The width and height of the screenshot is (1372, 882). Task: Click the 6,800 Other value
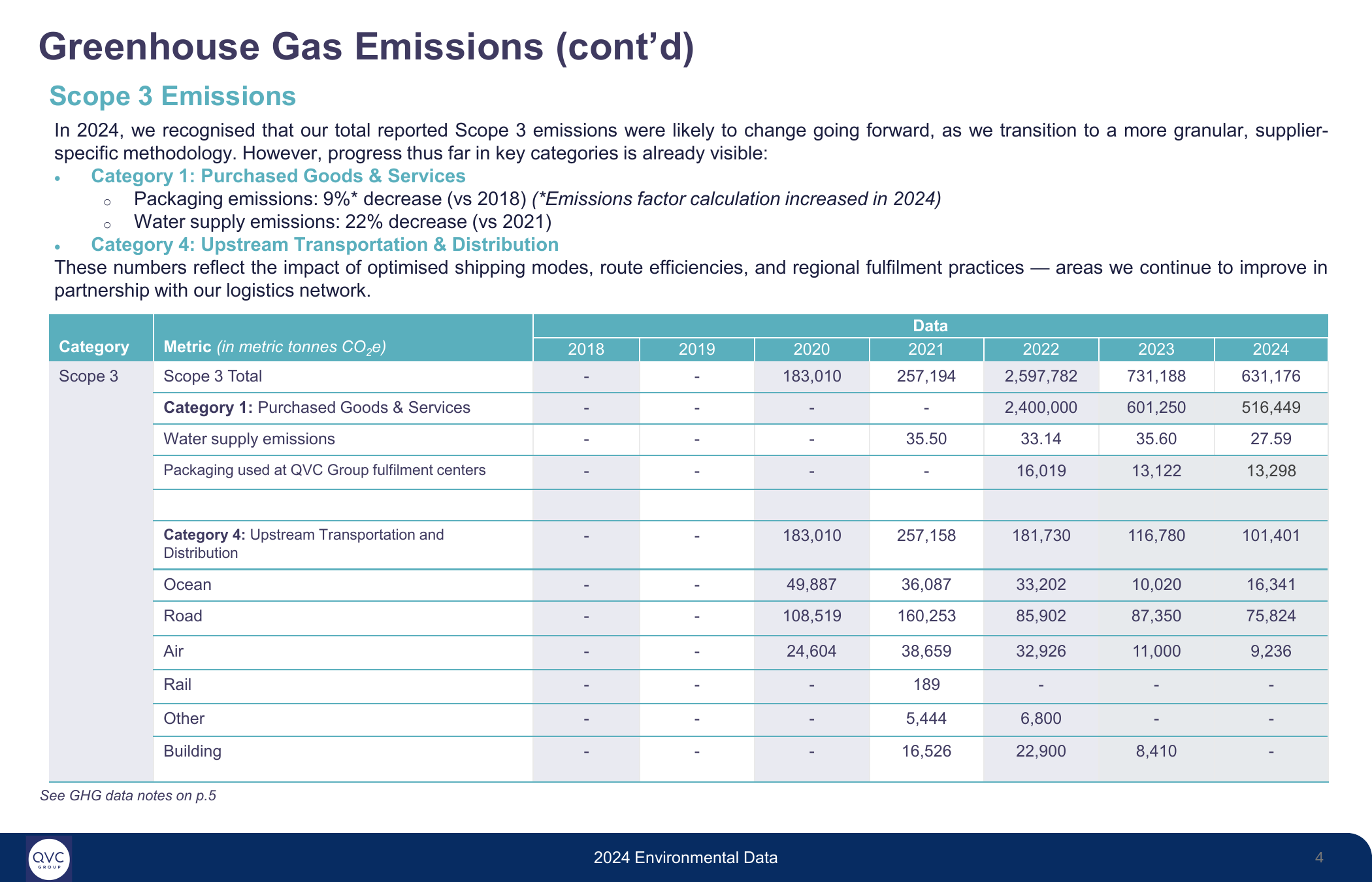pos(1041,719)
